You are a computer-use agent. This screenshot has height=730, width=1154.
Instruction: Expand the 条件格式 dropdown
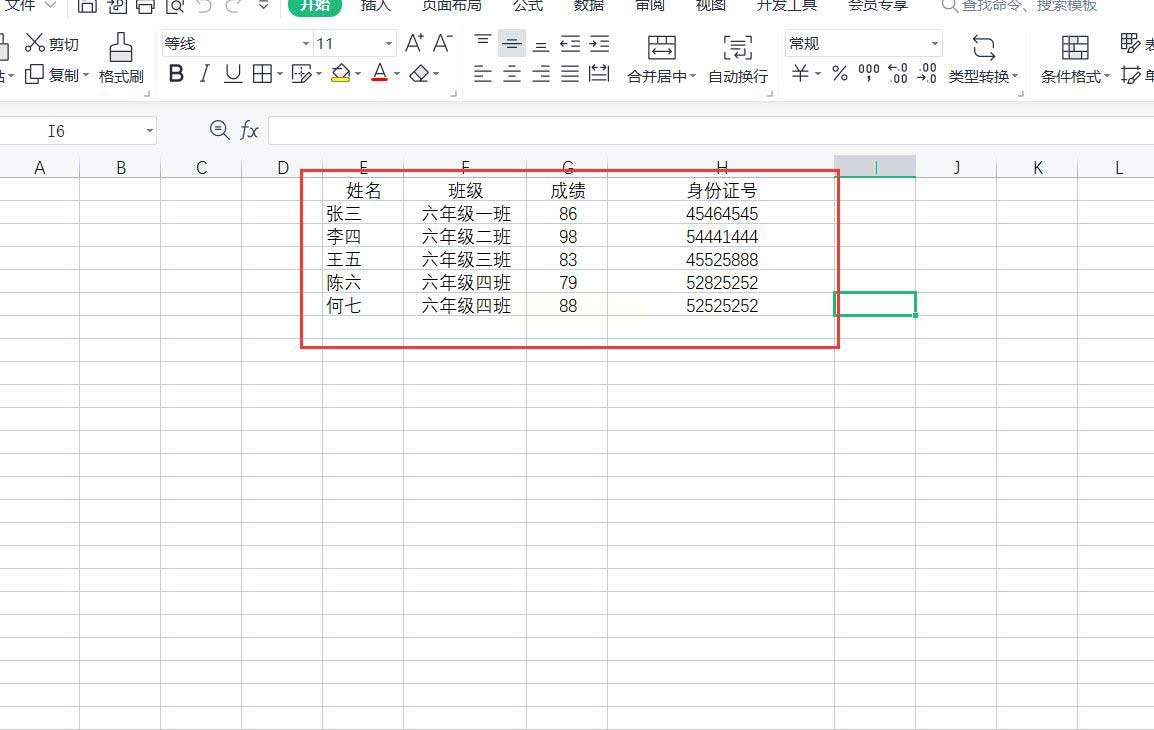click(1106, 76)
